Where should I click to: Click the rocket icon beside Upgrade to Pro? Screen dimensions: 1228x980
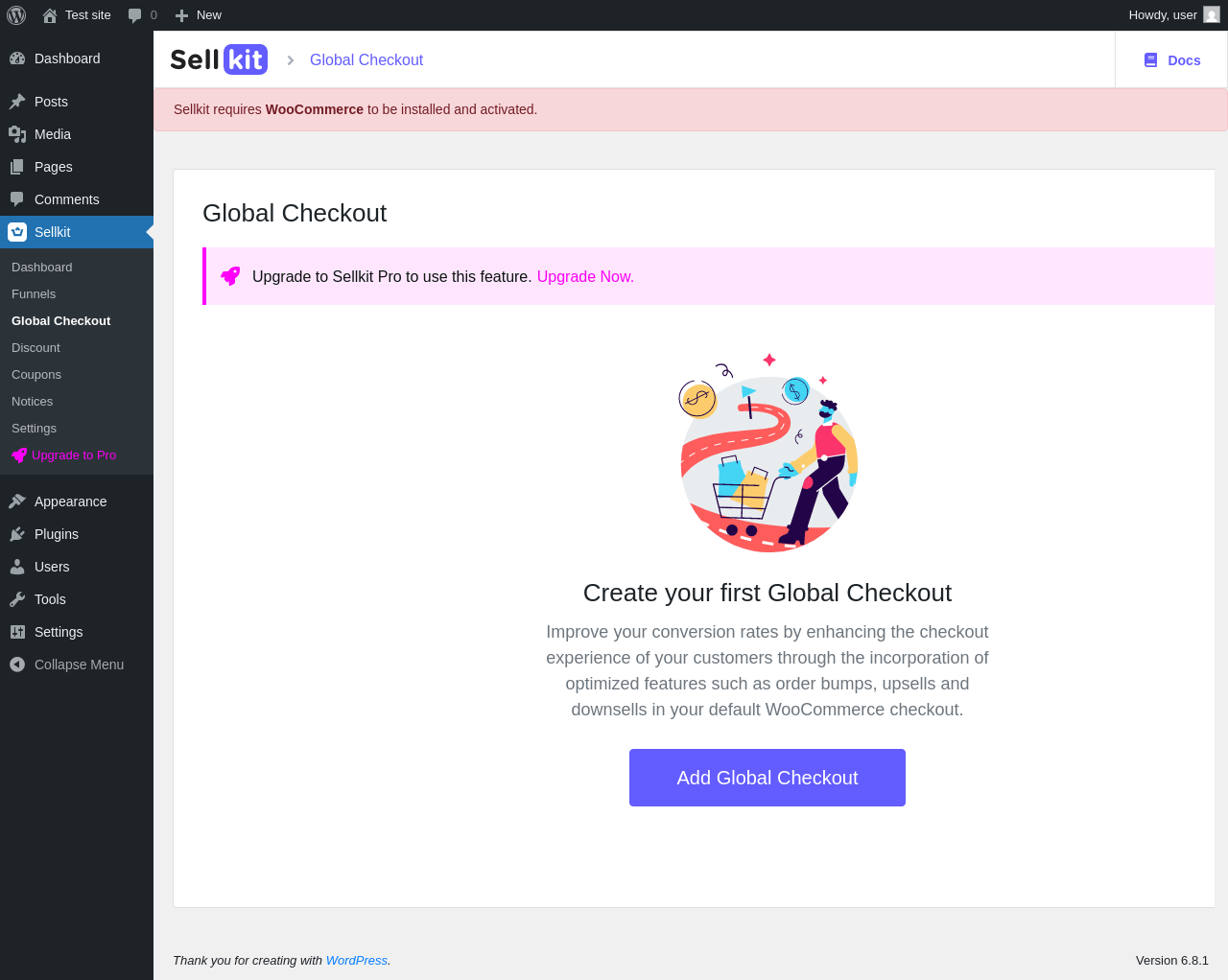(x=19, y=455)
